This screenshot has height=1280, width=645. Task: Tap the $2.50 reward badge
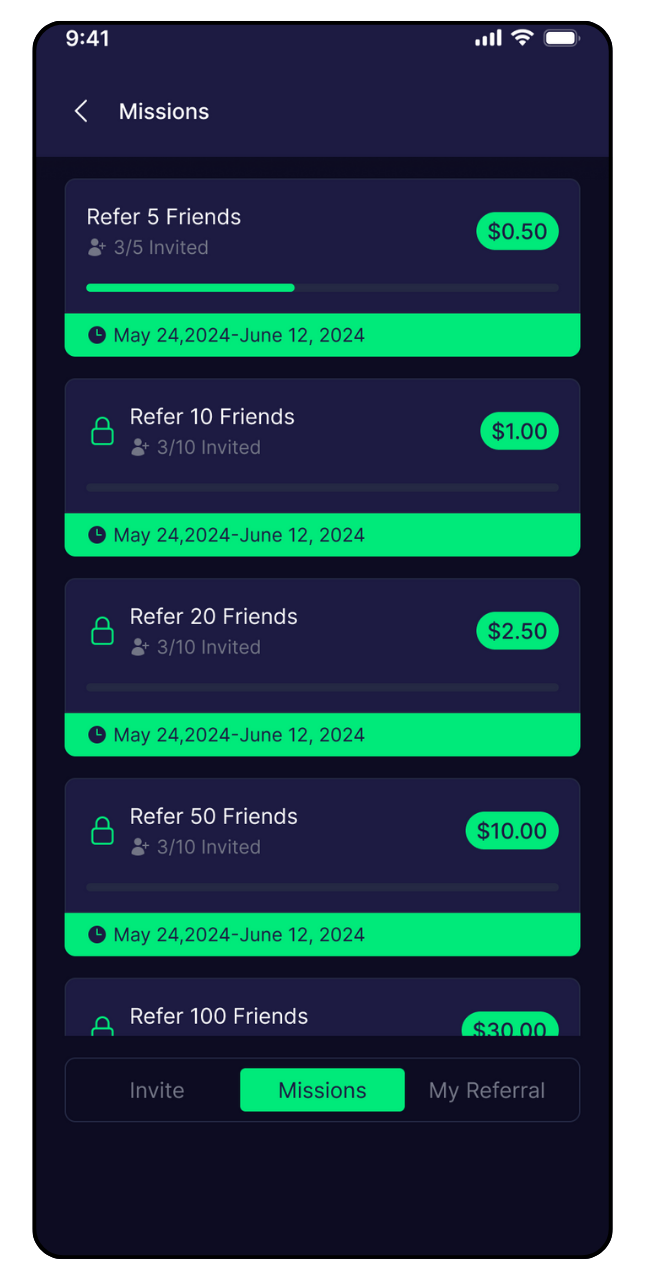[517, 631]
